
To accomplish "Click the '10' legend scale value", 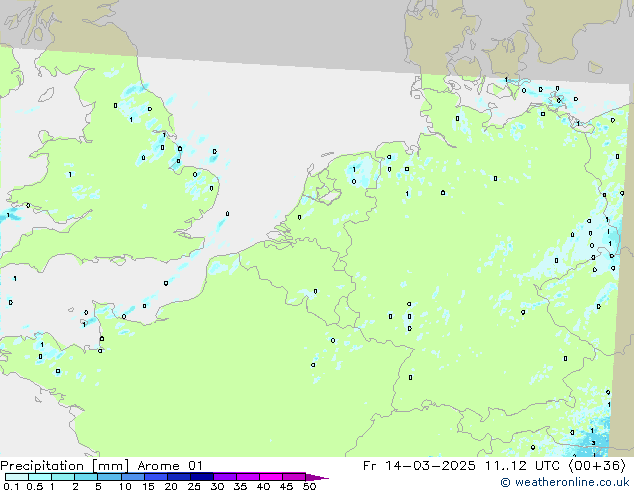I will tap(125, 486).
